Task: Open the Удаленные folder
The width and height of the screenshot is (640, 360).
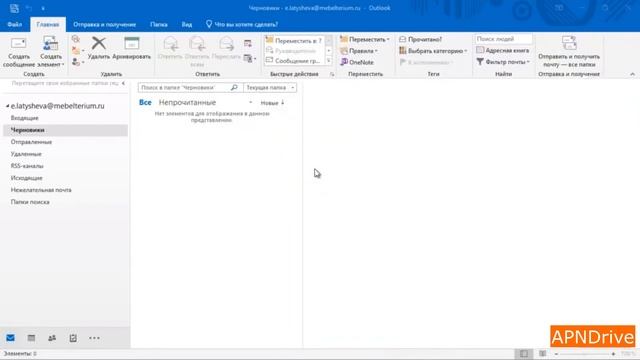Action: pos(26,154)
